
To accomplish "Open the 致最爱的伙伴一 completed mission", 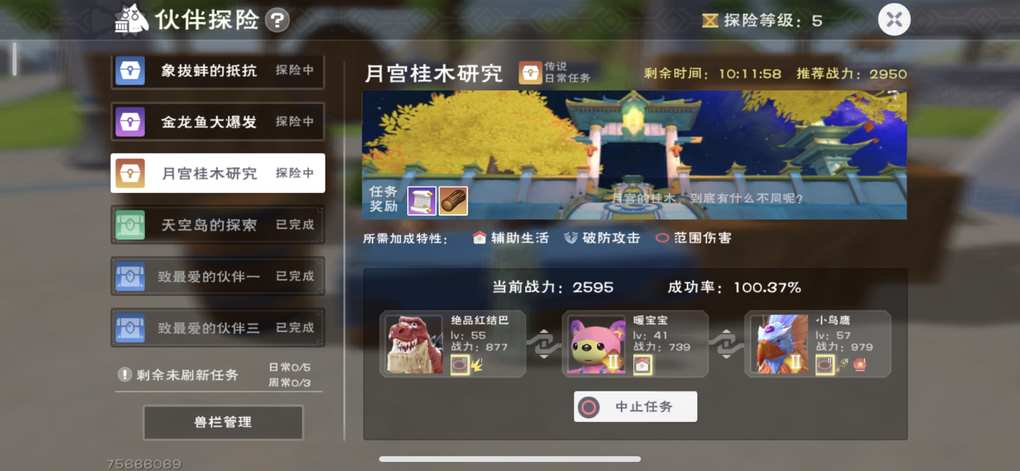I will pos(217,276).
